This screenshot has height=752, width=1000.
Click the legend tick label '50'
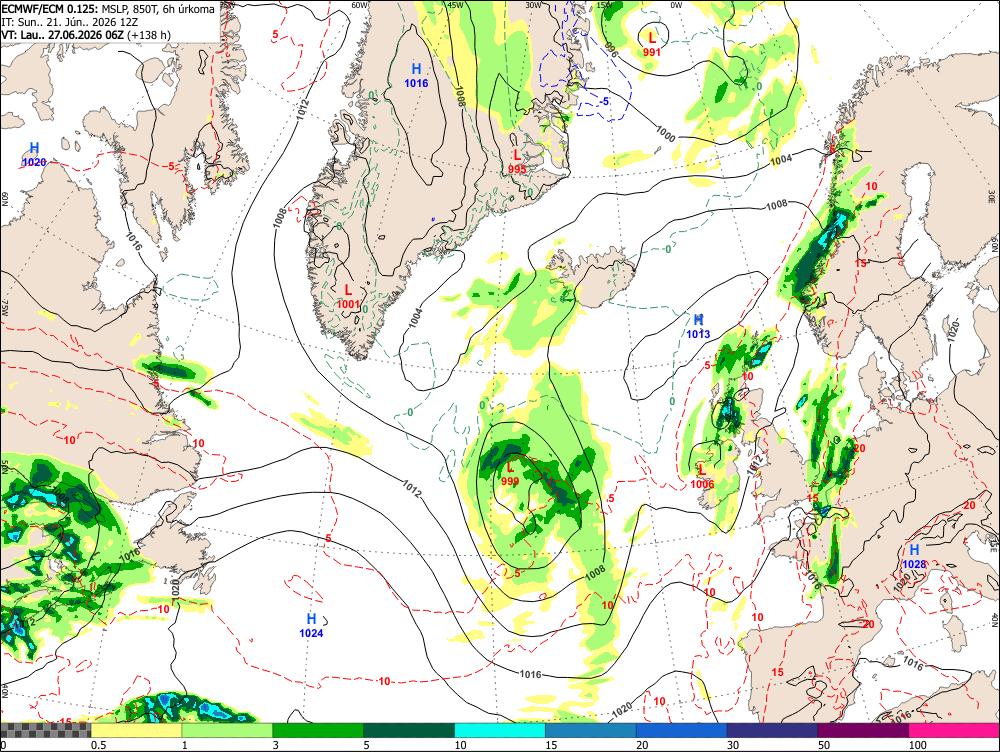tap(824, 745)
